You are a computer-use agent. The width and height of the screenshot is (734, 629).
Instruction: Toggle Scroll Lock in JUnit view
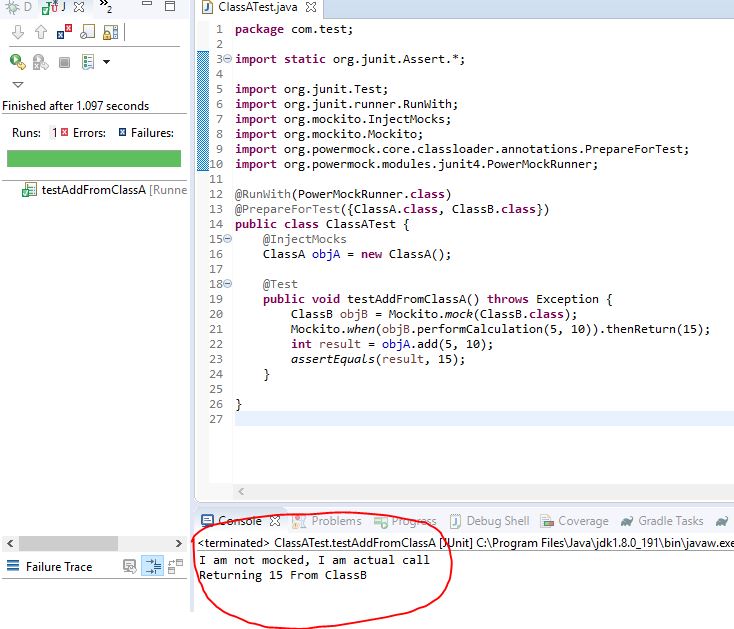tap(110, 32)
